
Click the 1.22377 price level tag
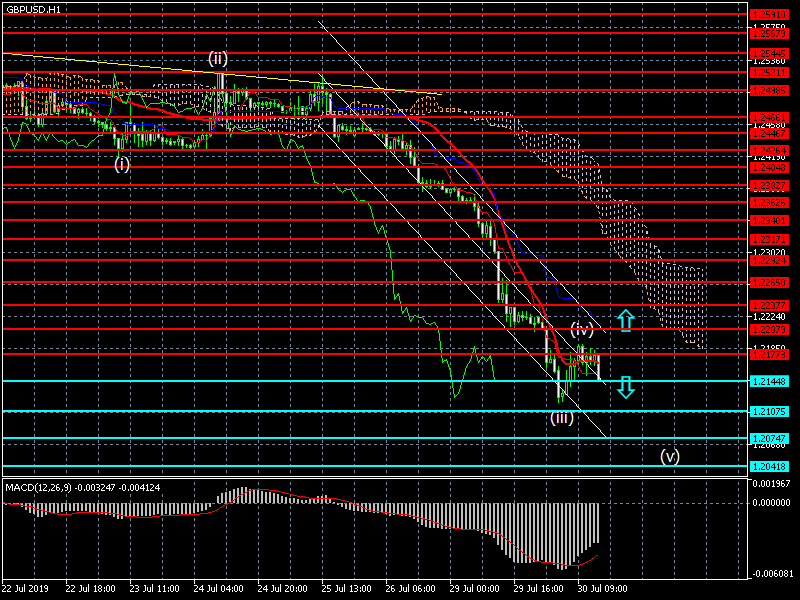coord(769,306)
